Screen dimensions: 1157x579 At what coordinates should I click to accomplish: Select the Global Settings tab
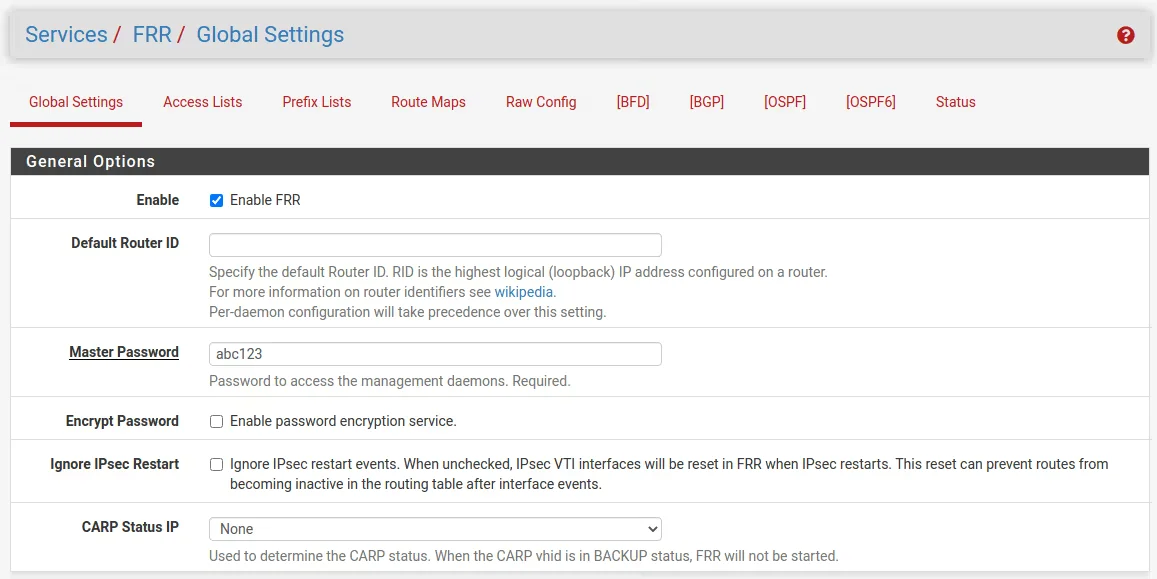pyautogui.click(x=76, y=102)
